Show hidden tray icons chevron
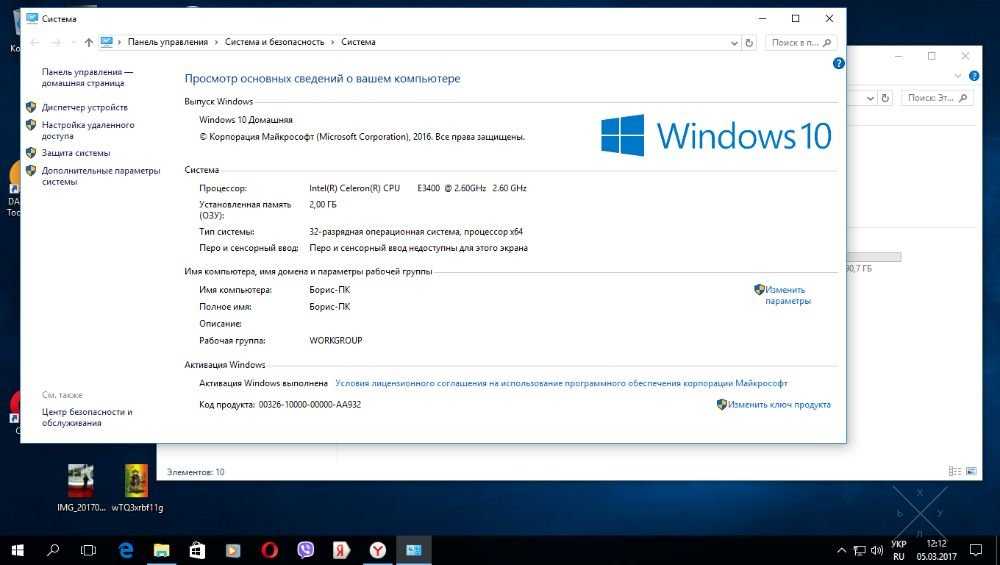Viewport: 1000px width, 565px height. [x=842, y=550]
